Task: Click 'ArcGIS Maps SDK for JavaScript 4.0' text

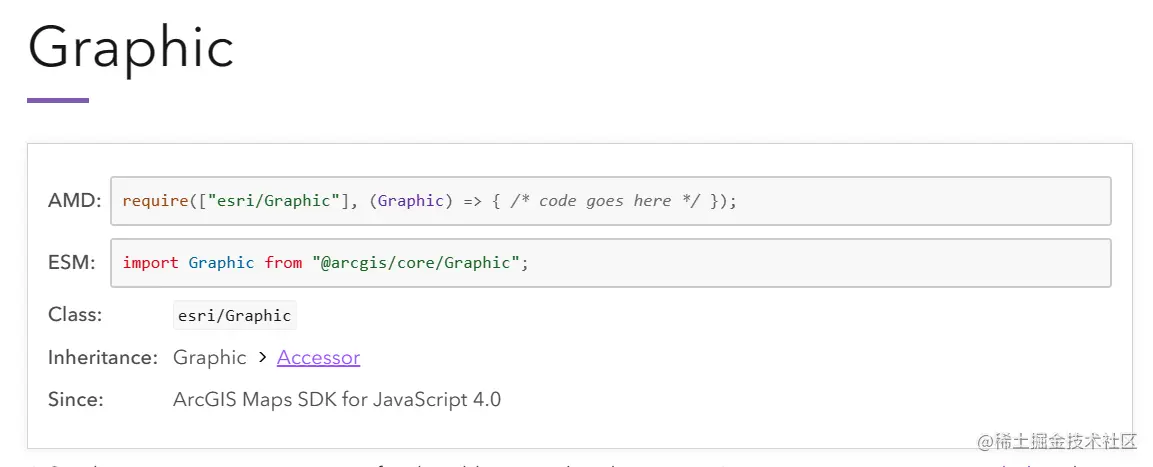Action: point(337,400)
